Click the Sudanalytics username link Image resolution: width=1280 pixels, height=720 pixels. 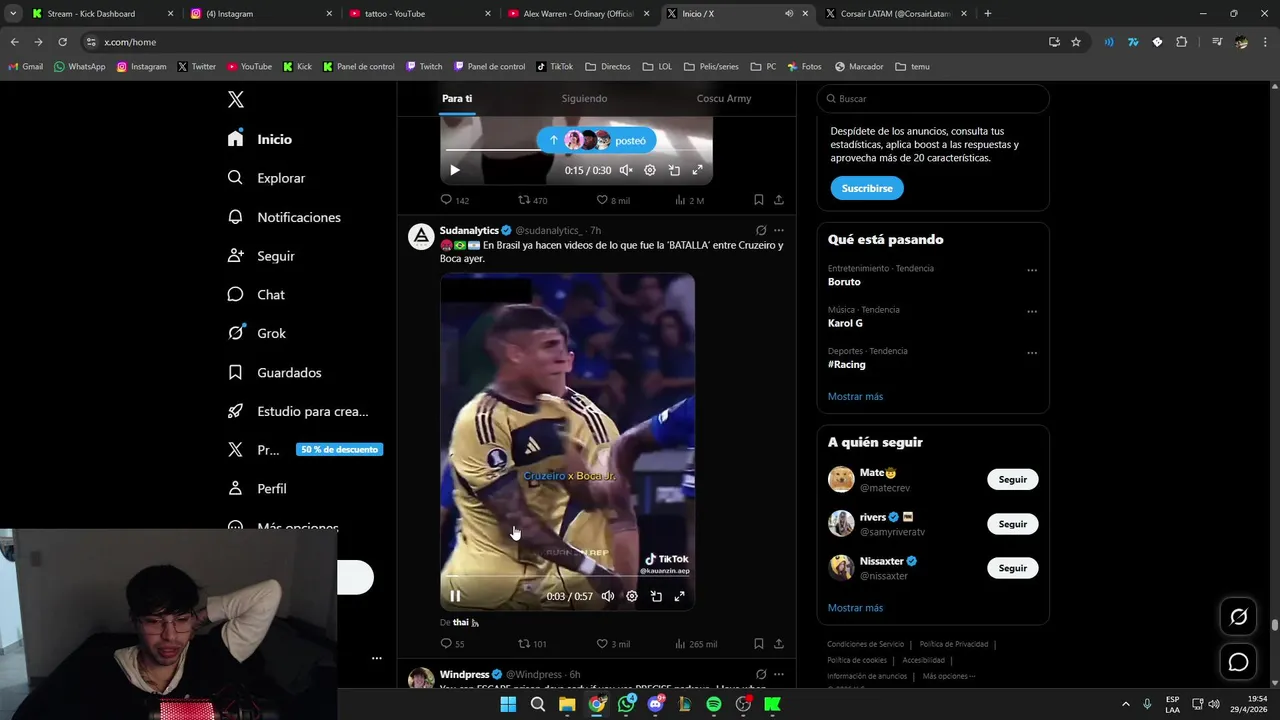pos(469,230)
